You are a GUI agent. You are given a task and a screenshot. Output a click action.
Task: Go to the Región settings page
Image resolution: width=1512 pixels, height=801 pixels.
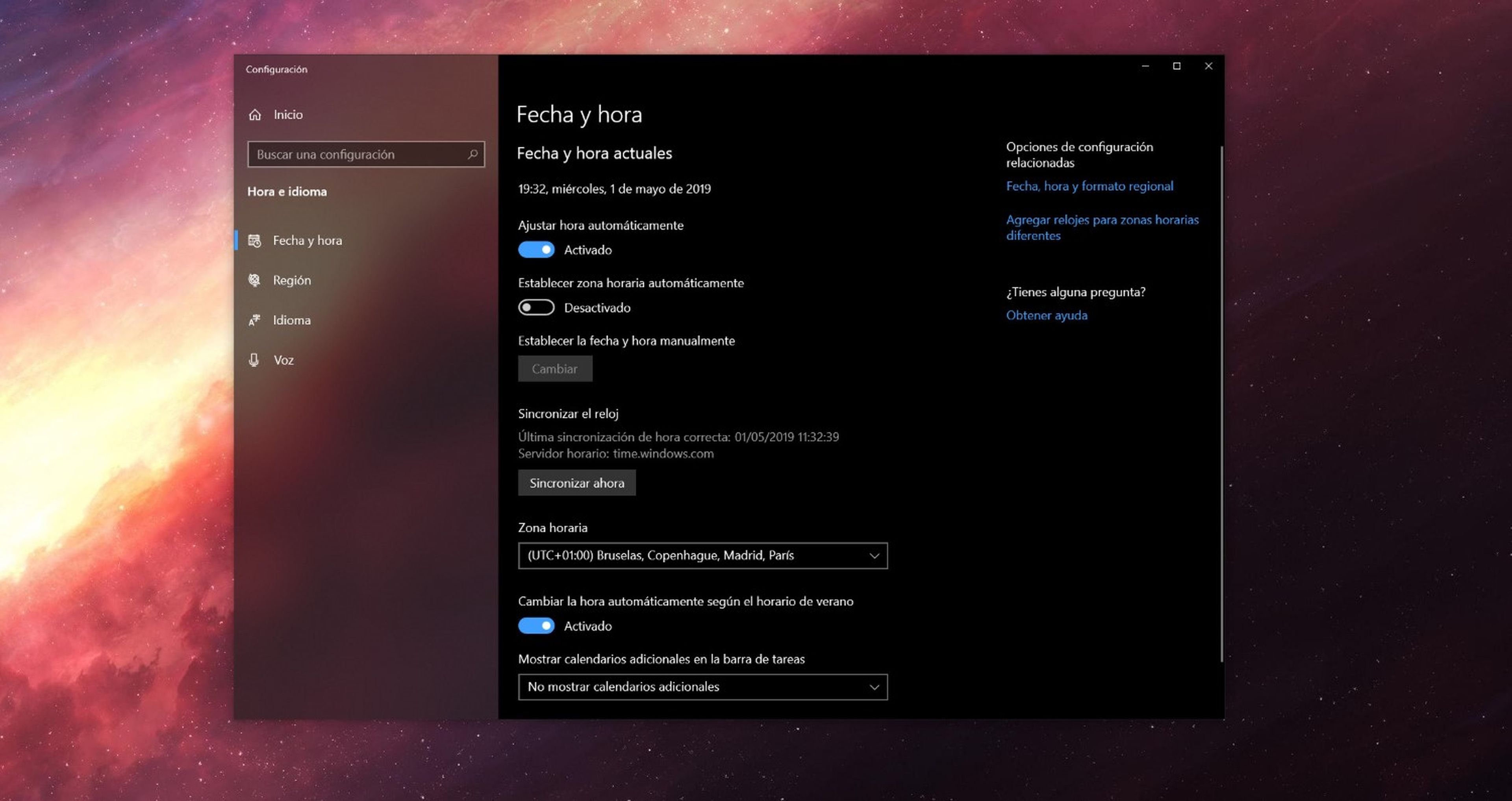366,281
